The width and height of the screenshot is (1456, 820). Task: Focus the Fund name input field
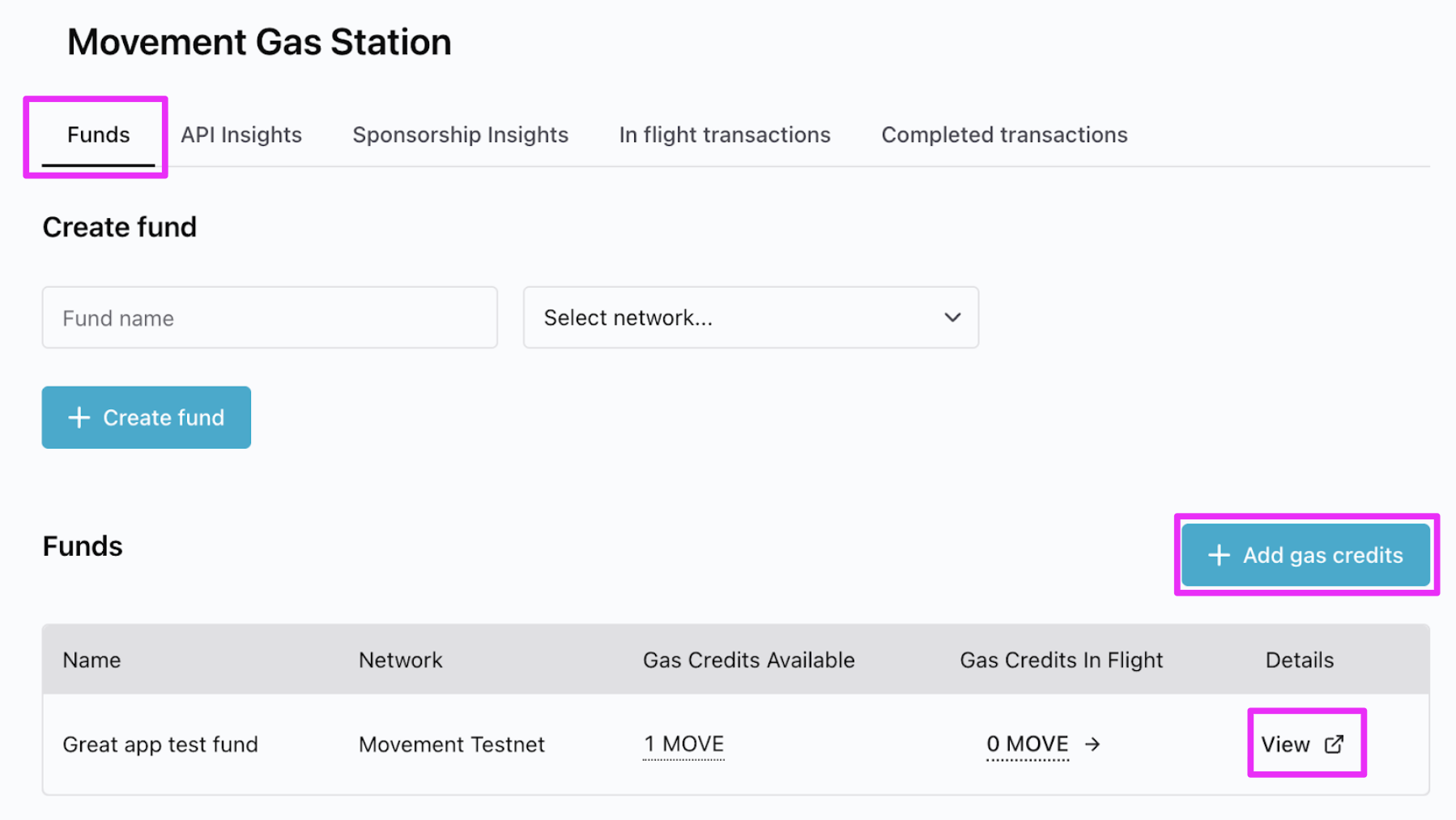270,318
